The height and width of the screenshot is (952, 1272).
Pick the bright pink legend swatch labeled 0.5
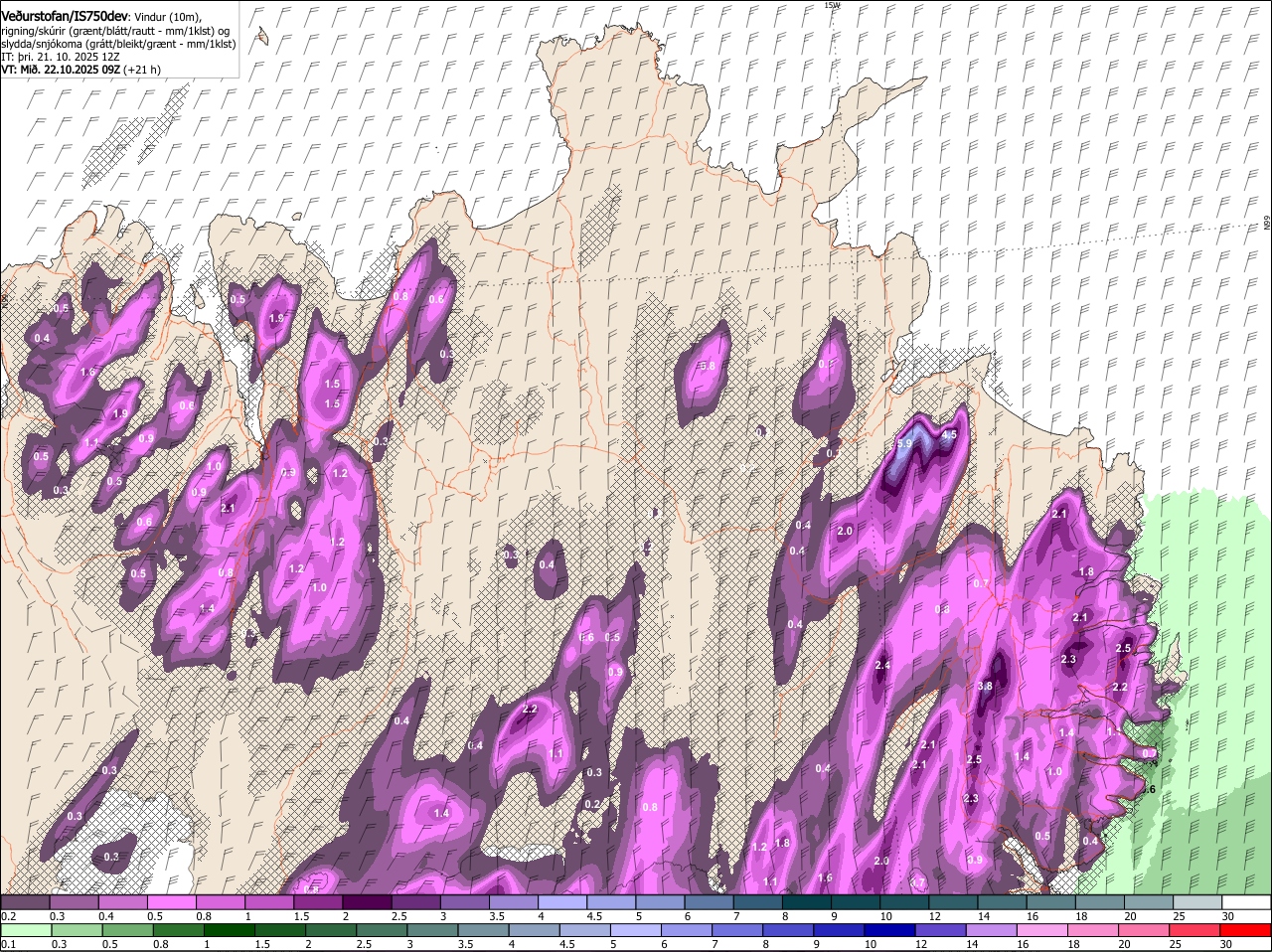(x=172, y=902)
